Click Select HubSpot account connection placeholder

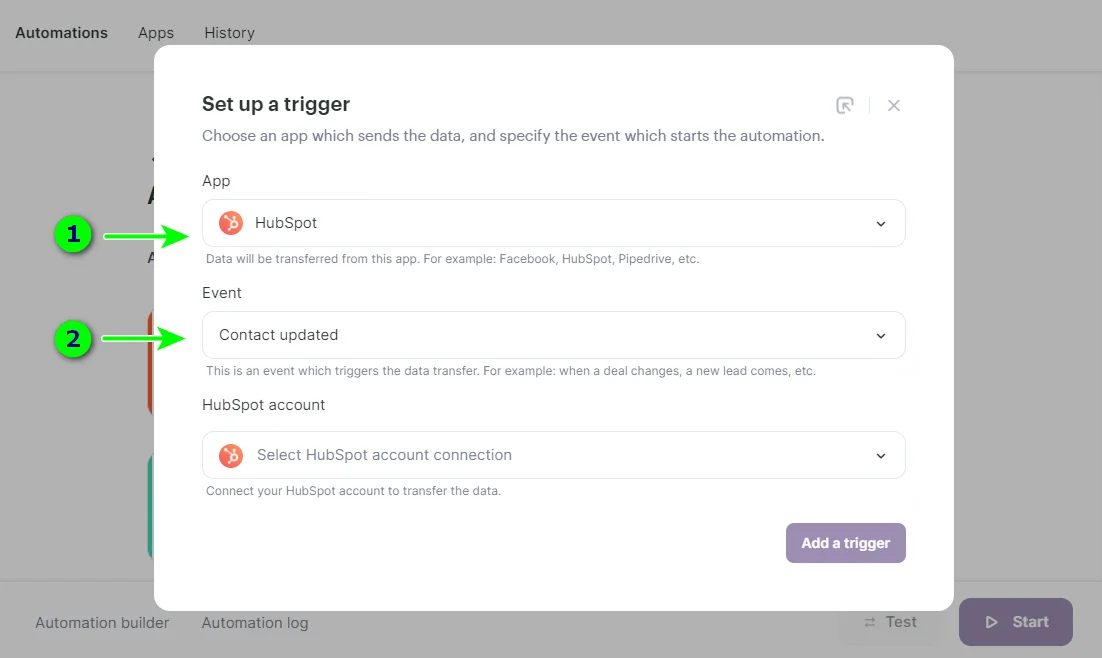(384, 455)
